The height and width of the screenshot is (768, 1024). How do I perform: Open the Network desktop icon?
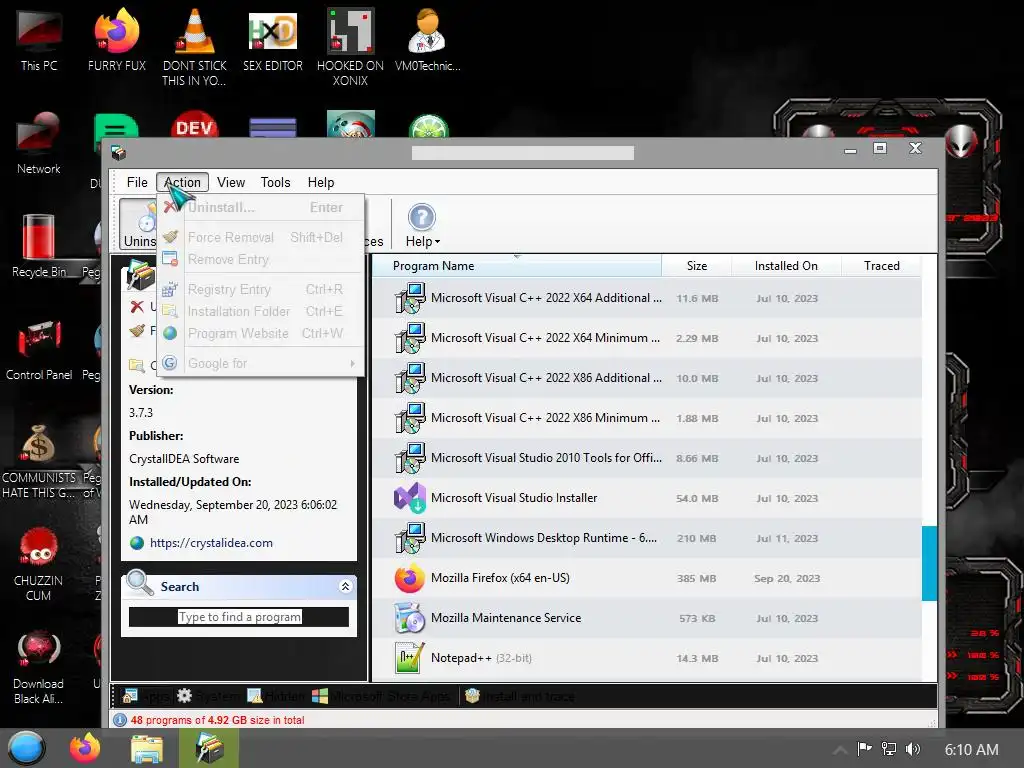point(39,144)
